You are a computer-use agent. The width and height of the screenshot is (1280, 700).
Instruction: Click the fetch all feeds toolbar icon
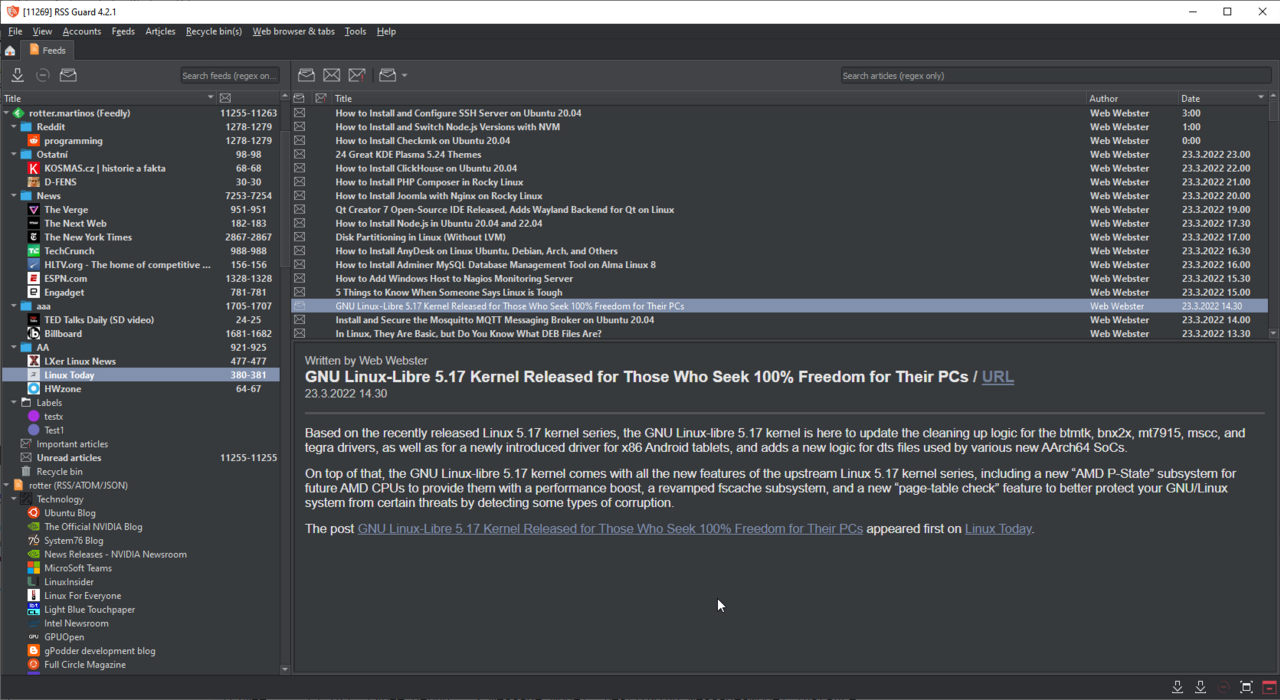17,75
